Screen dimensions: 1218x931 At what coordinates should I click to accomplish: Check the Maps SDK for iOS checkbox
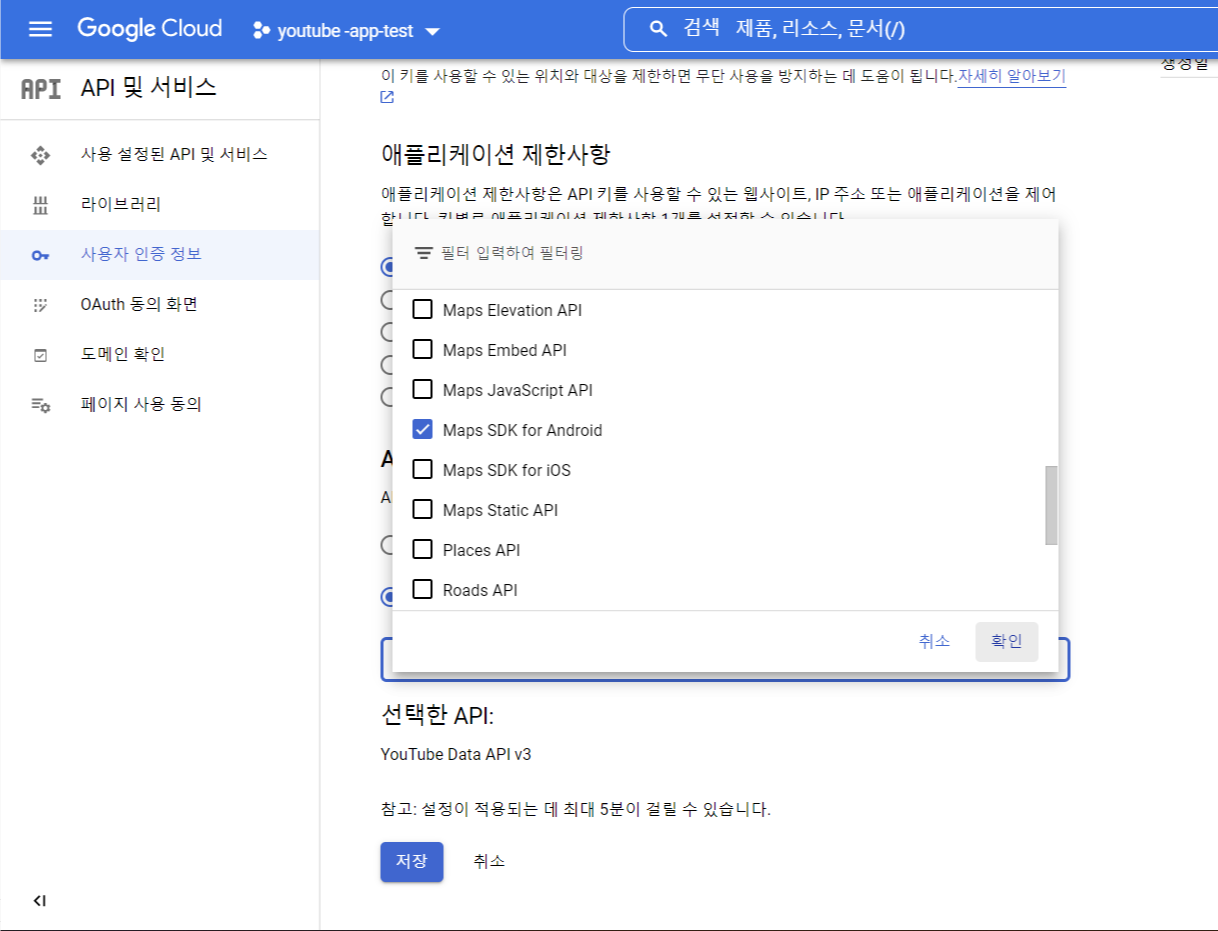tap(423, 470)
